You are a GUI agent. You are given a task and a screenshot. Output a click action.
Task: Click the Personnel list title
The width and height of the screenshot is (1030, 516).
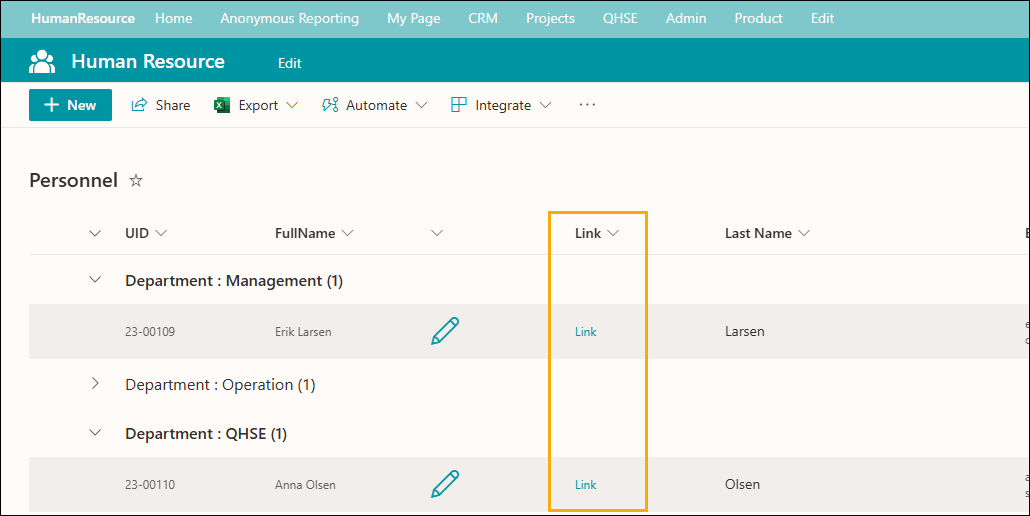(74, 181)
